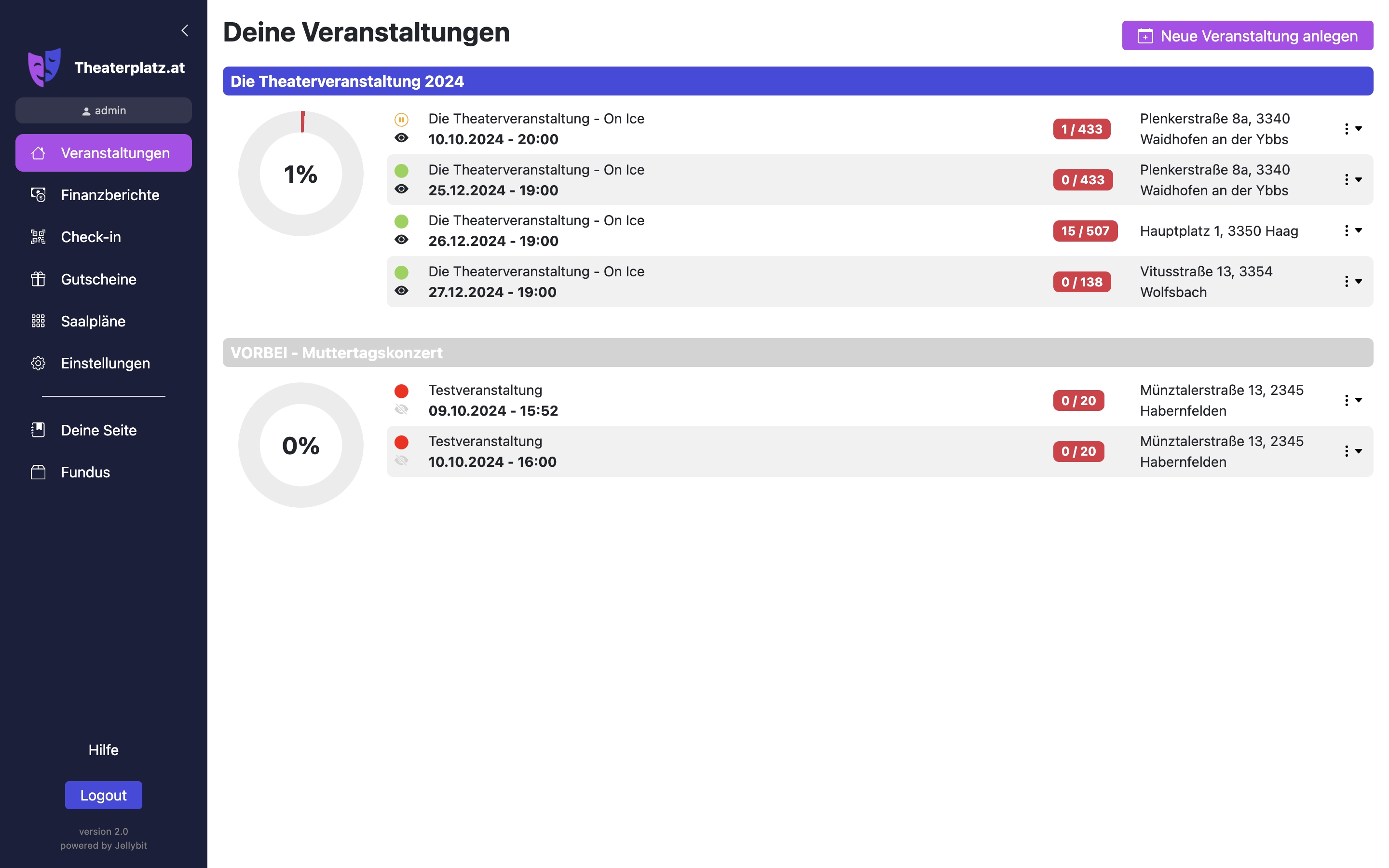Click the 1% occupancy donut chart
Screen dimensions: 1389x868
(x=301, y=174)
